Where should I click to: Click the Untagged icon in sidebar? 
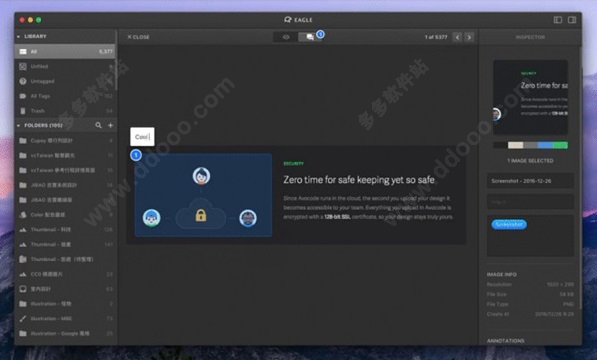tap(23, 81)
